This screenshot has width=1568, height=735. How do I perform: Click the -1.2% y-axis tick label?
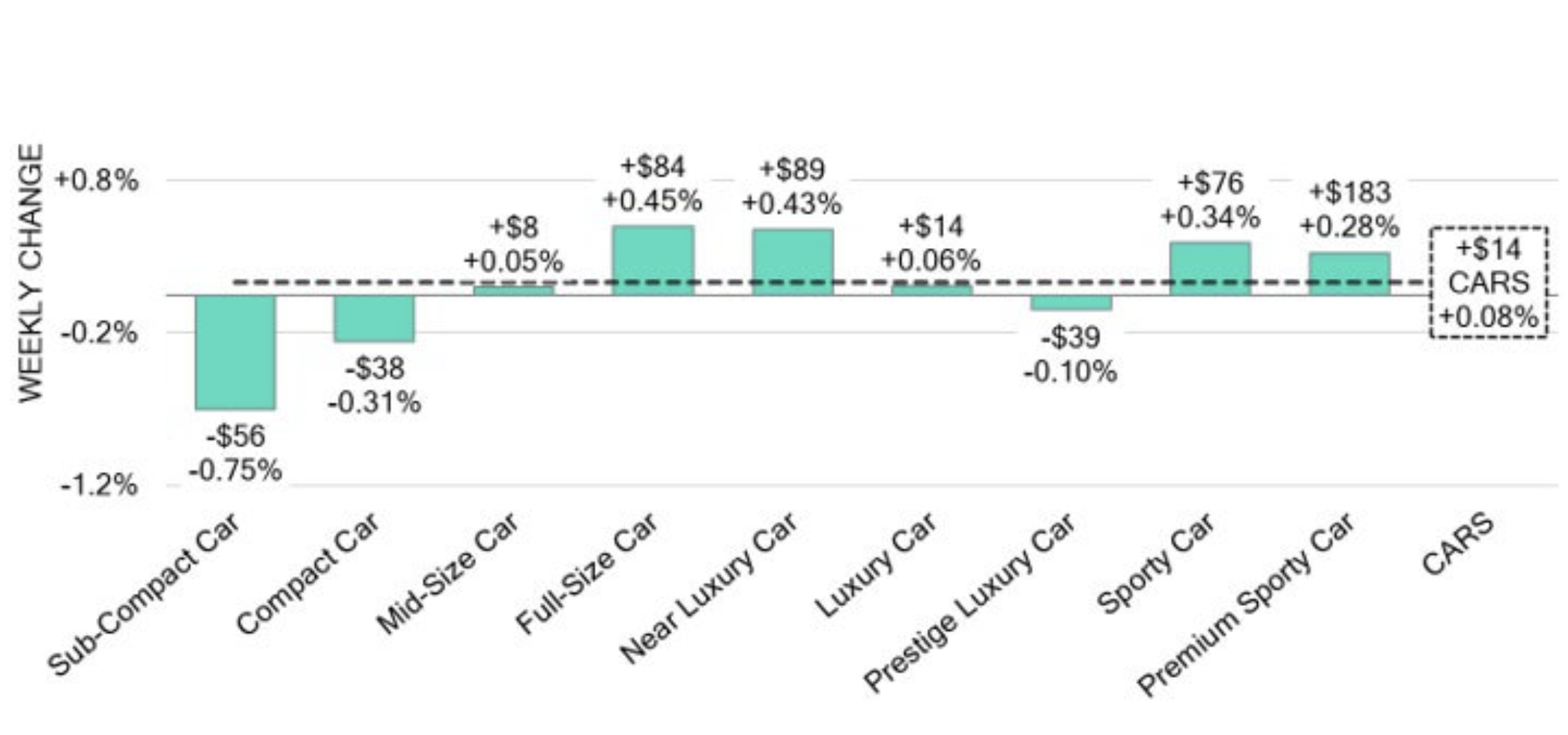(99, 485)
